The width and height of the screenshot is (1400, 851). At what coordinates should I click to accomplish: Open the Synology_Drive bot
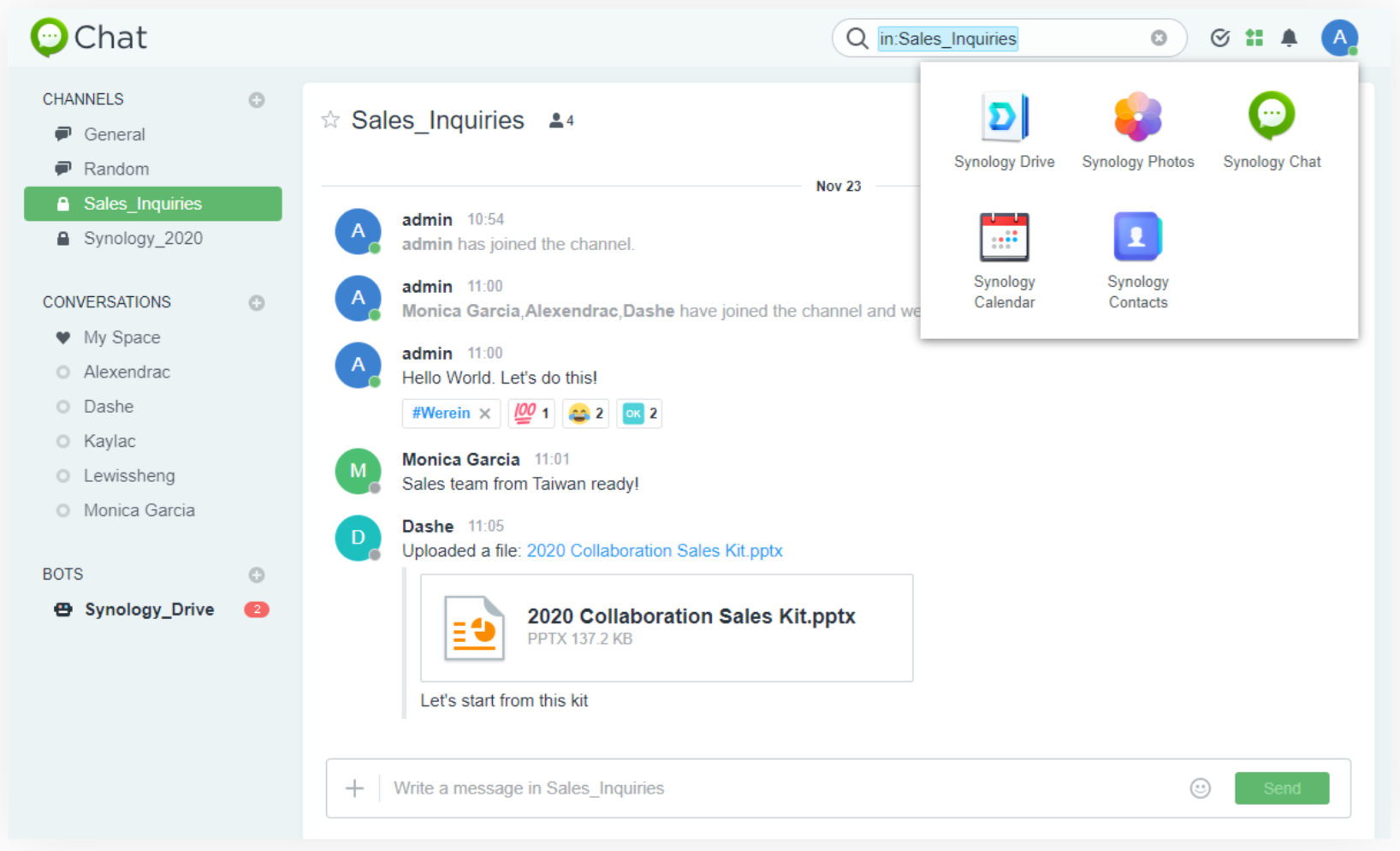click(153, 610)
